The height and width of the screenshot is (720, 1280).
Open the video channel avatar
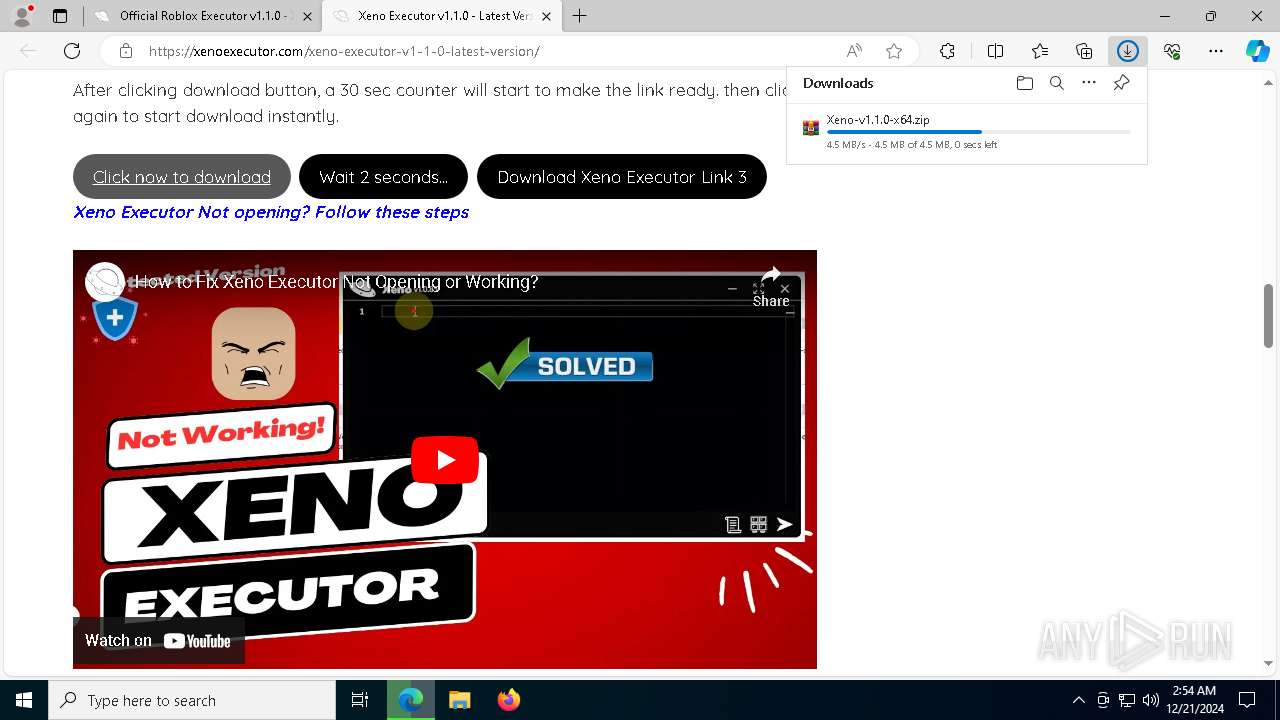[104, 282]
